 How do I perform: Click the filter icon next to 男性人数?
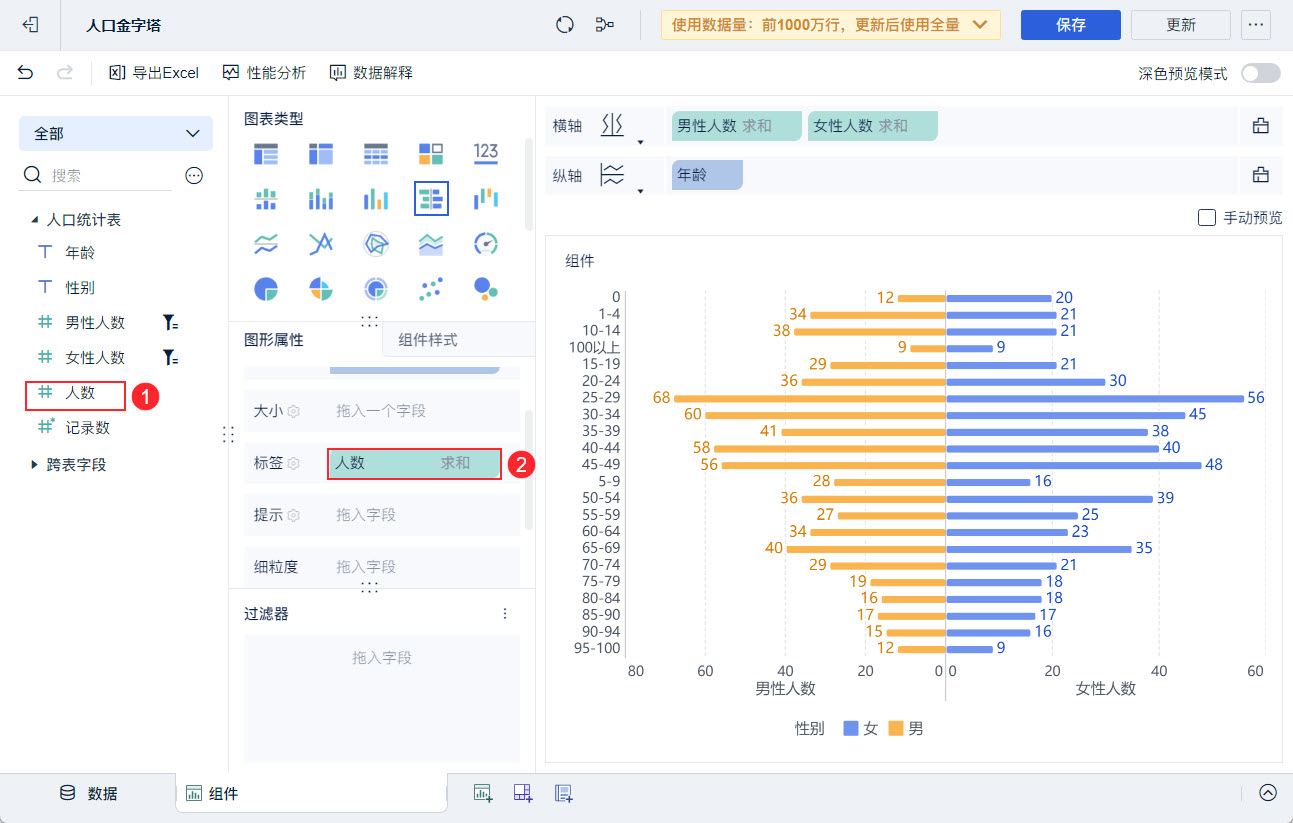tap(171, 323)
